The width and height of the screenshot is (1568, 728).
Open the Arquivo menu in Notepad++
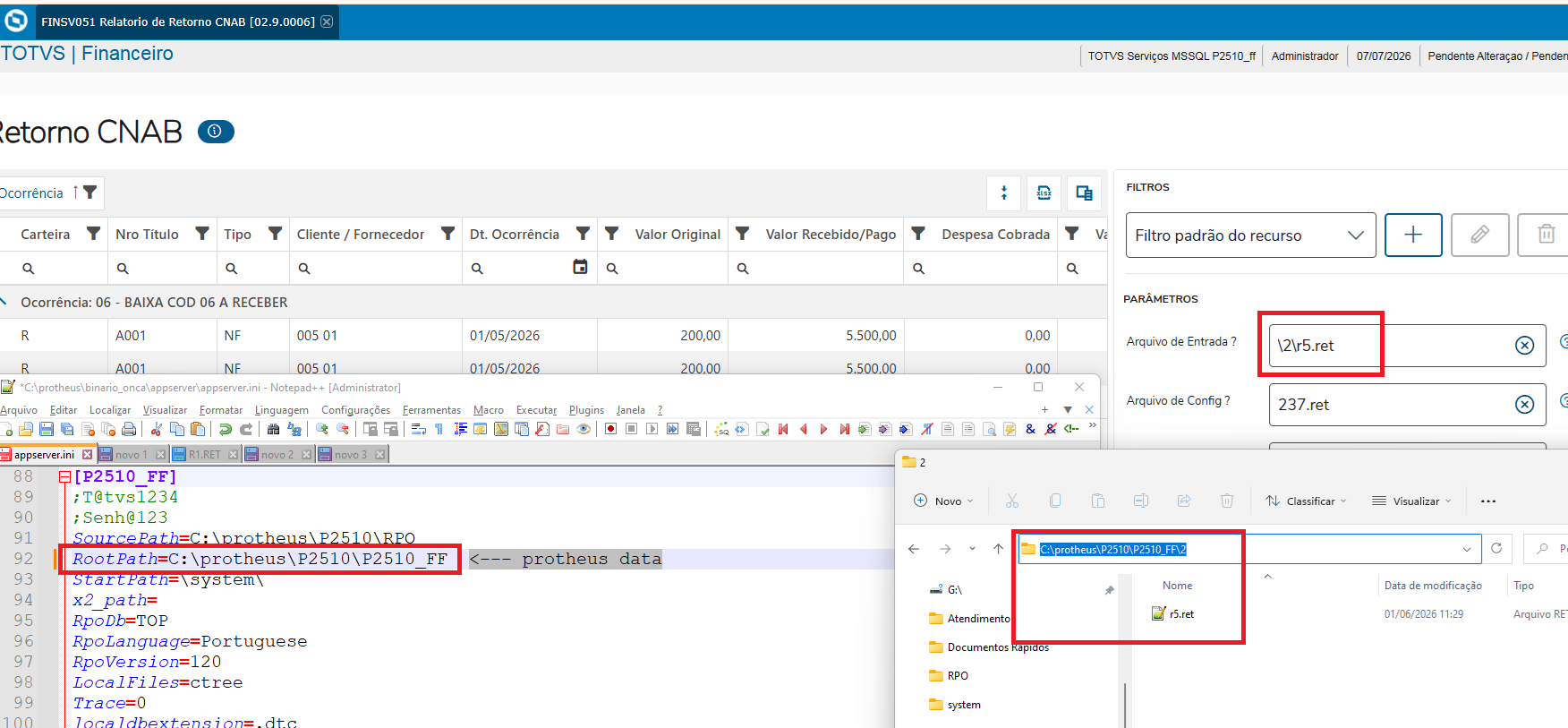(x=19, y=410)
